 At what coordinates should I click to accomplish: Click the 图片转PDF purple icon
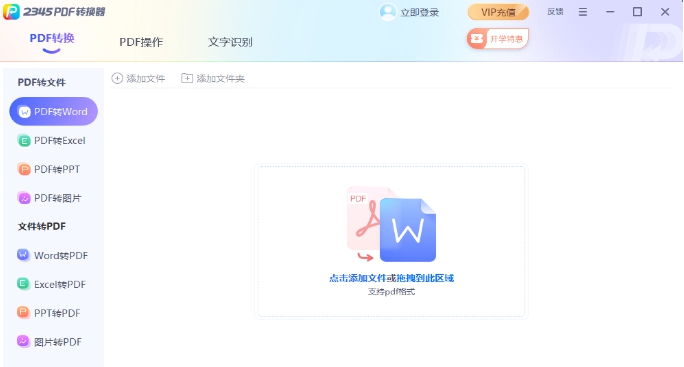[23, 341]
